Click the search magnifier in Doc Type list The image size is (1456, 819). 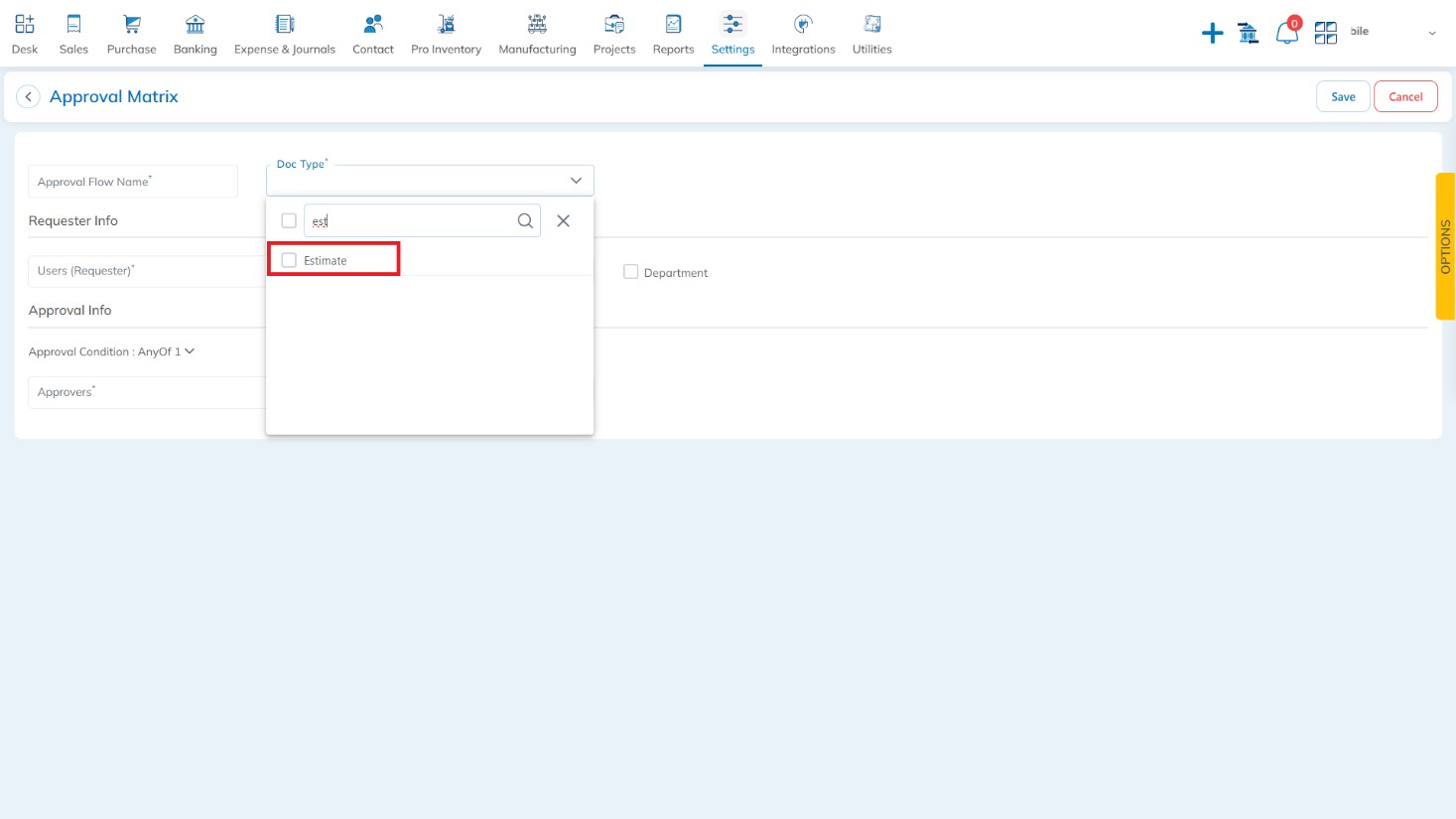[525, 221]
